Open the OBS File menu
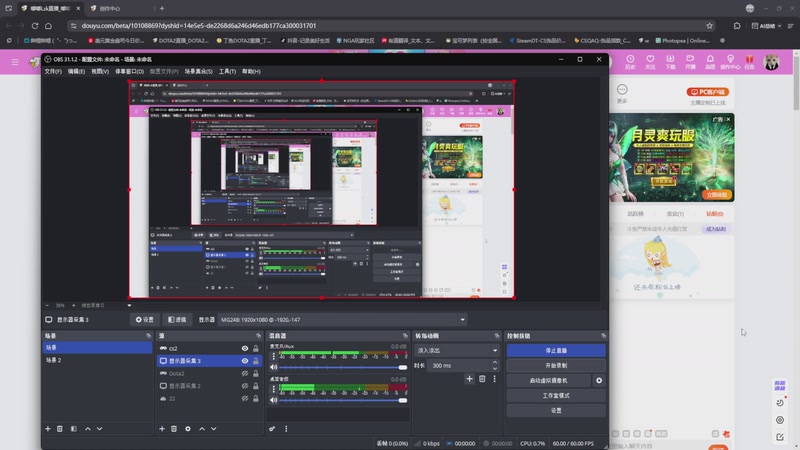800x450 pixels. point(53,71)
